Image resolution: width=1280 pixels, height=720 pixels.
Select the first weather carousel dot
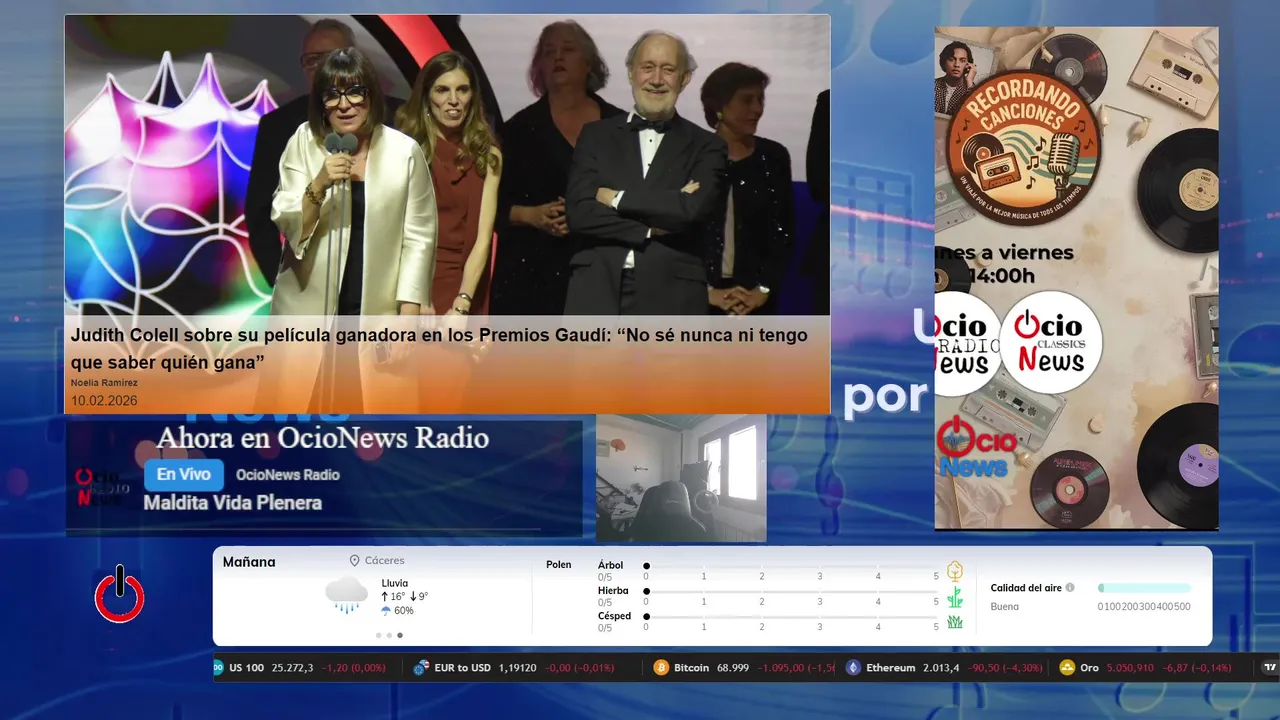click(x=378, y=635)
